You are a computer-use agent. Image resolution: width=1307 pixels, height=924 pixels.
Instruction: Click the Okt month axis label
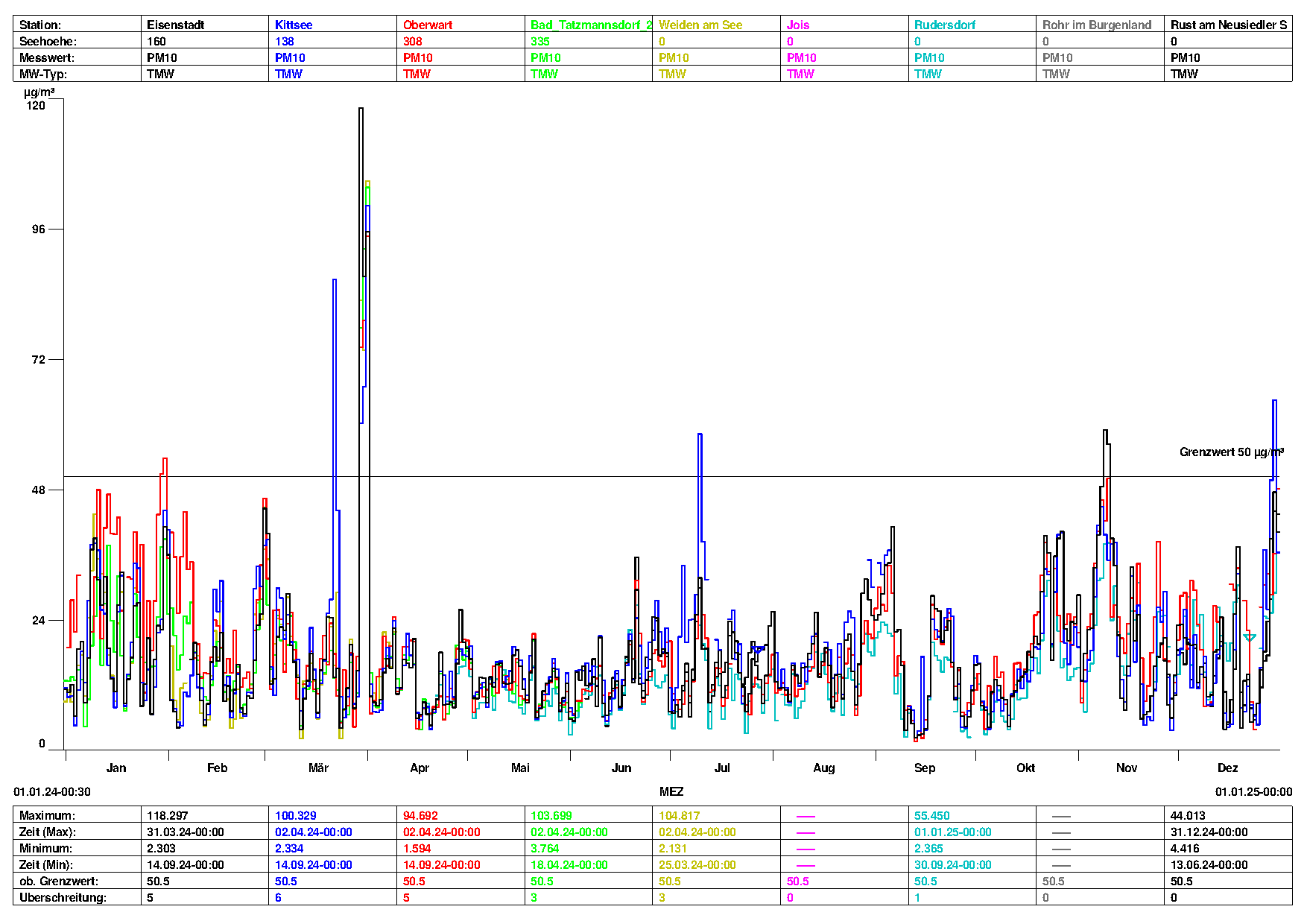[x=1026, y=768]
